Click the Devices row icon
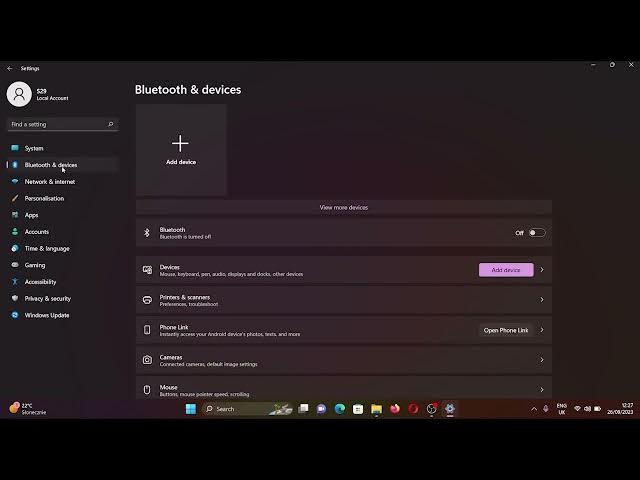This screenshot has height=480, width=640. coord(147,270)
